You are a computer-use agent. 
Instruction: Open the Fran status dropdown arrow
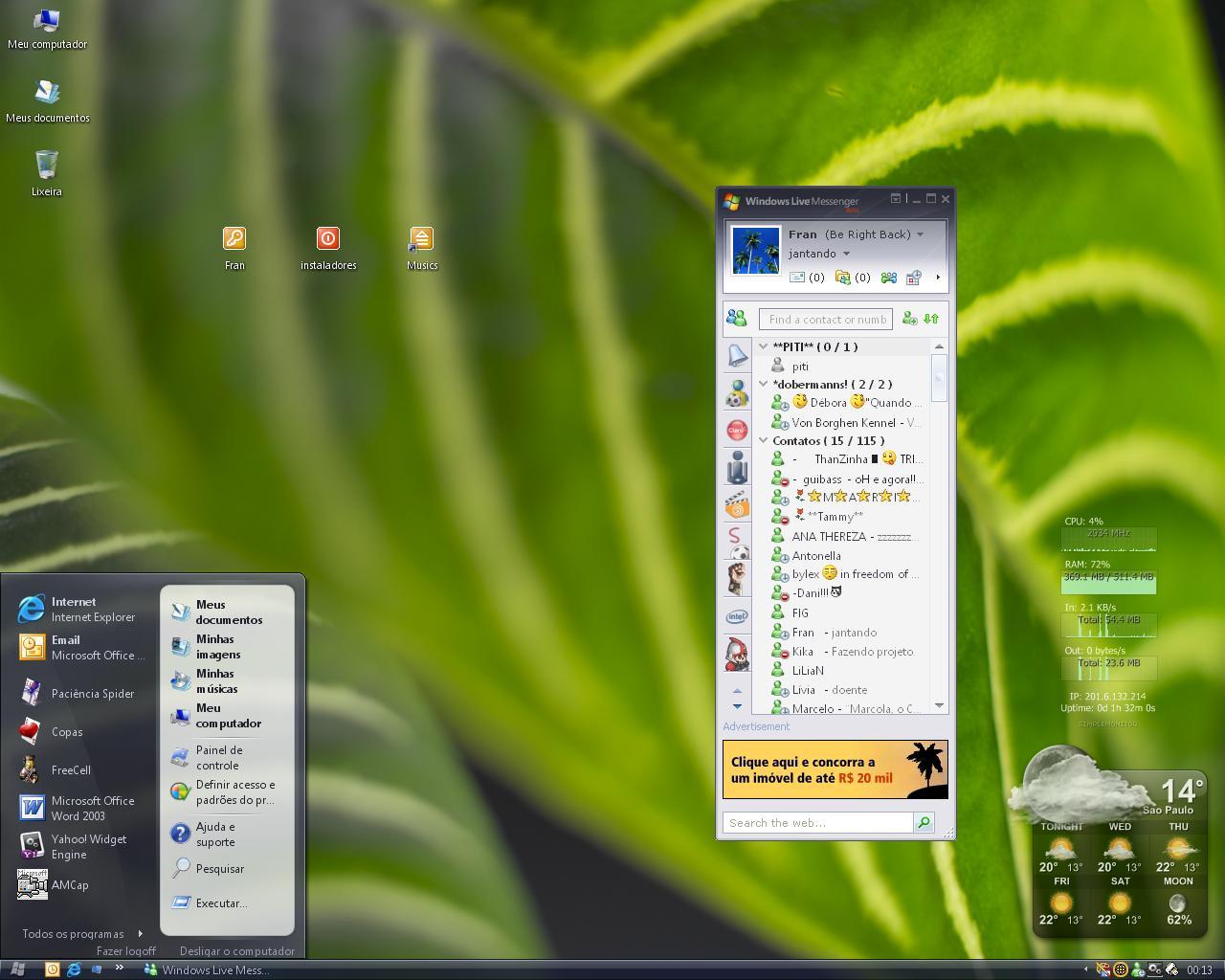[920, 234]
